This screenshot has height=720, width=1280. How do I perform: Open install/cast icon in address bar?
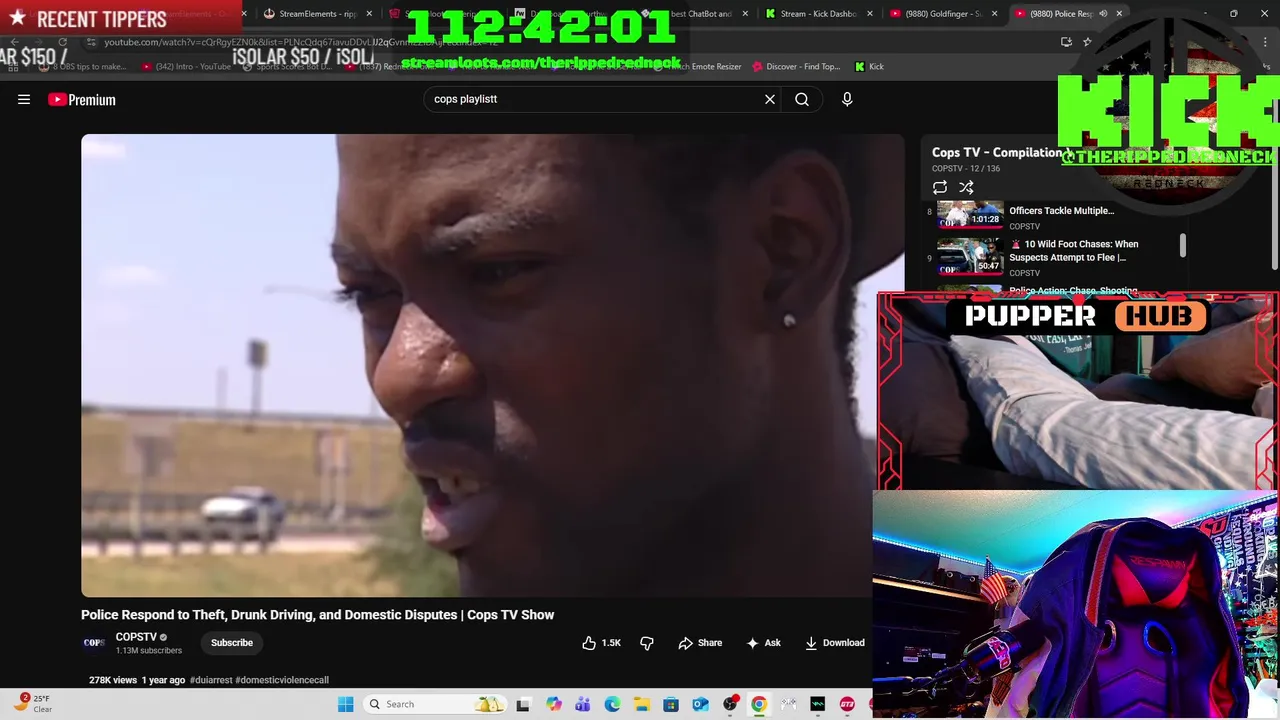(1066, 41)
